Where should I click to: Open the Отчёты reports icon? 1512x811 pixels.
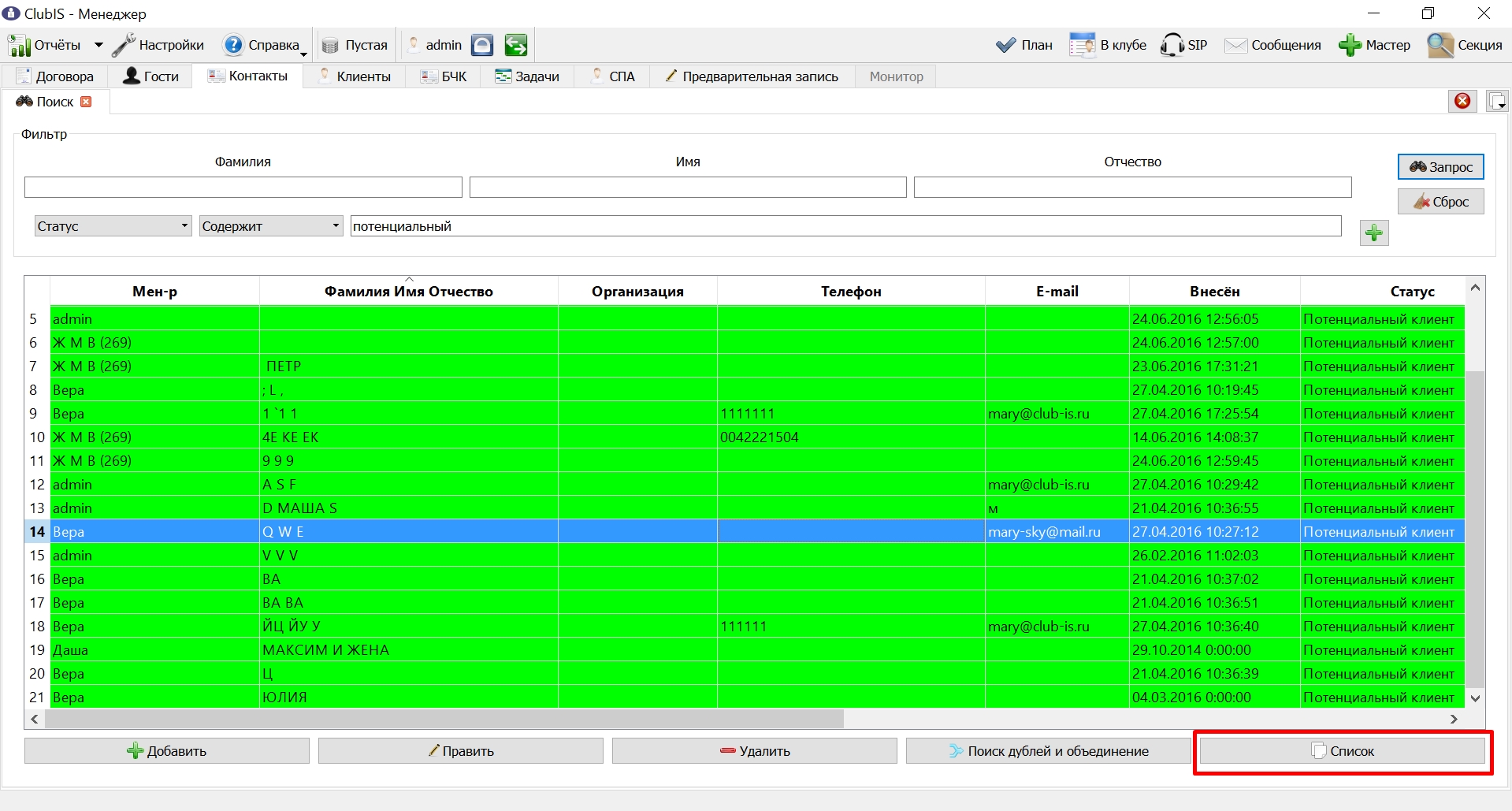tap(20, 45)
